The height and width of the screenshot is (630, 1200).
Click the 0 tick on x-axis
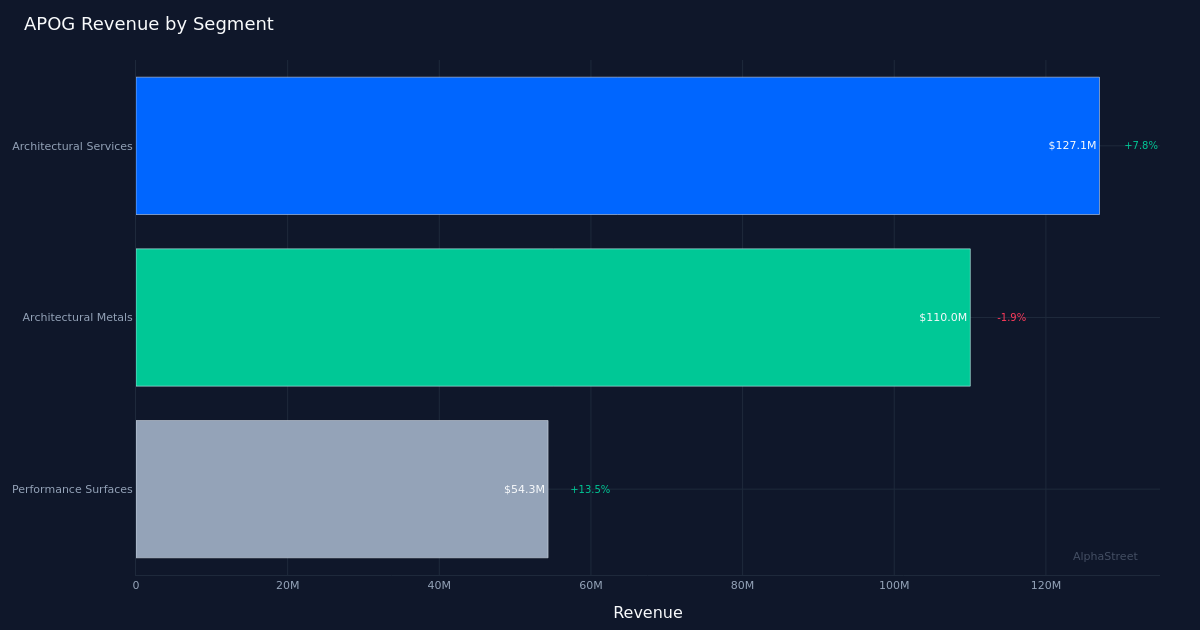coord(136,586)
